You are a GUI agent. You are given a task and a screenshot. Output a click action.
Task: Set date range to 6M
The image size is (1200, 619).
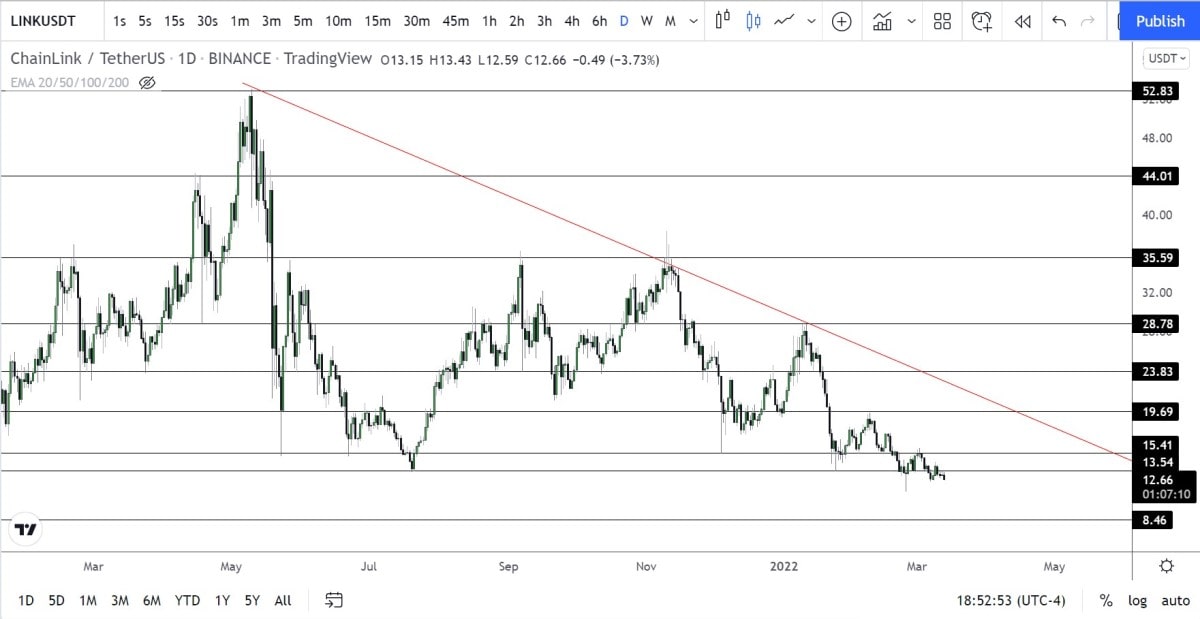coord(152,600)
